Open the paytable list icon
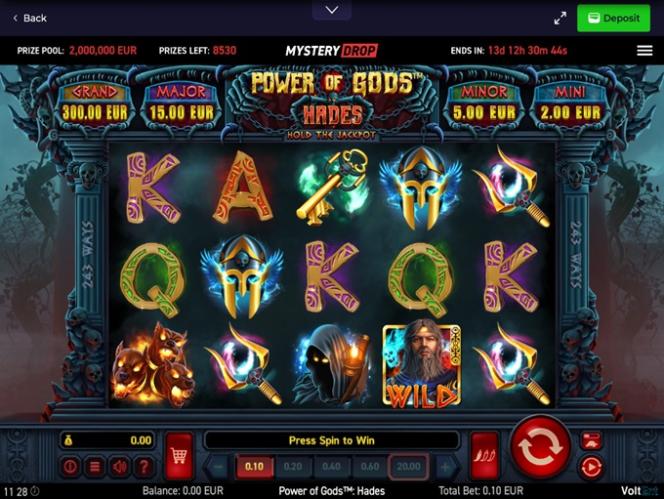The image size is (664, 499). coord(95,466)
